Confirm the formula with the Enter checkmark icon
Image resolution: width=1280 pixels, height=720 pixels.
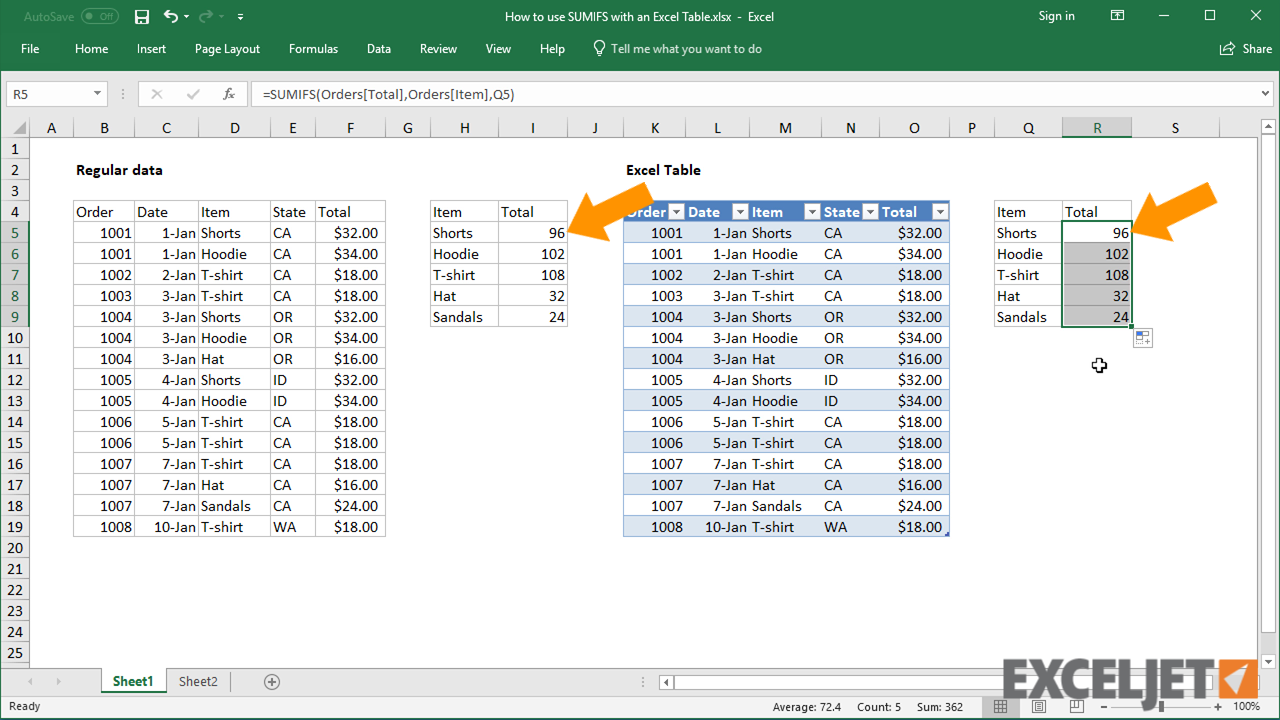[x=192, y=94]
